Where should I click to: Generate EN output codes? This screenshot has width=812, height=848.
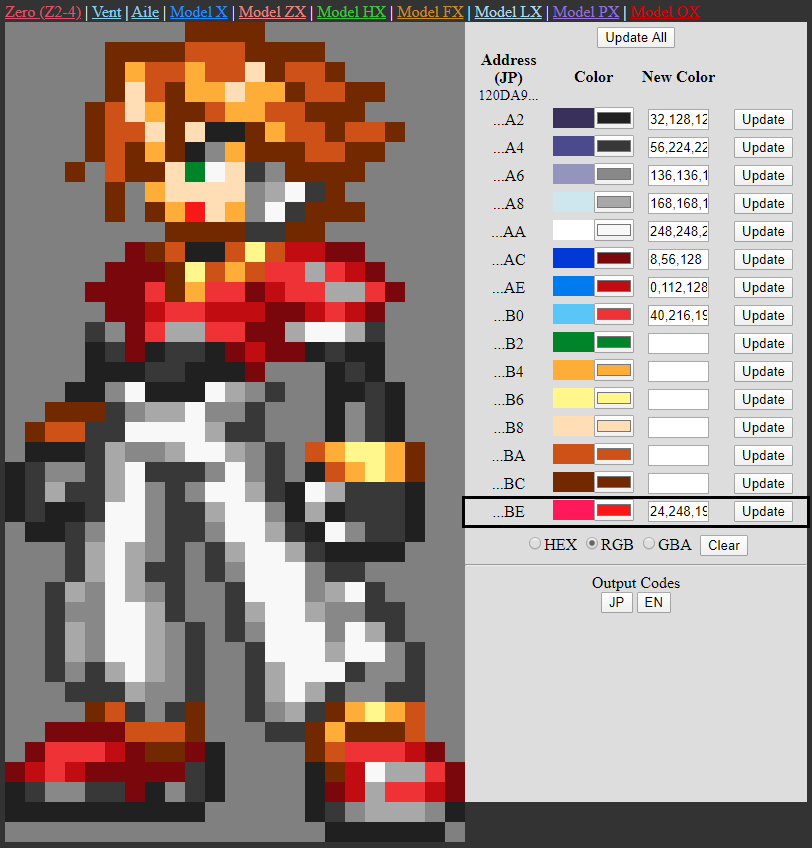653,602
